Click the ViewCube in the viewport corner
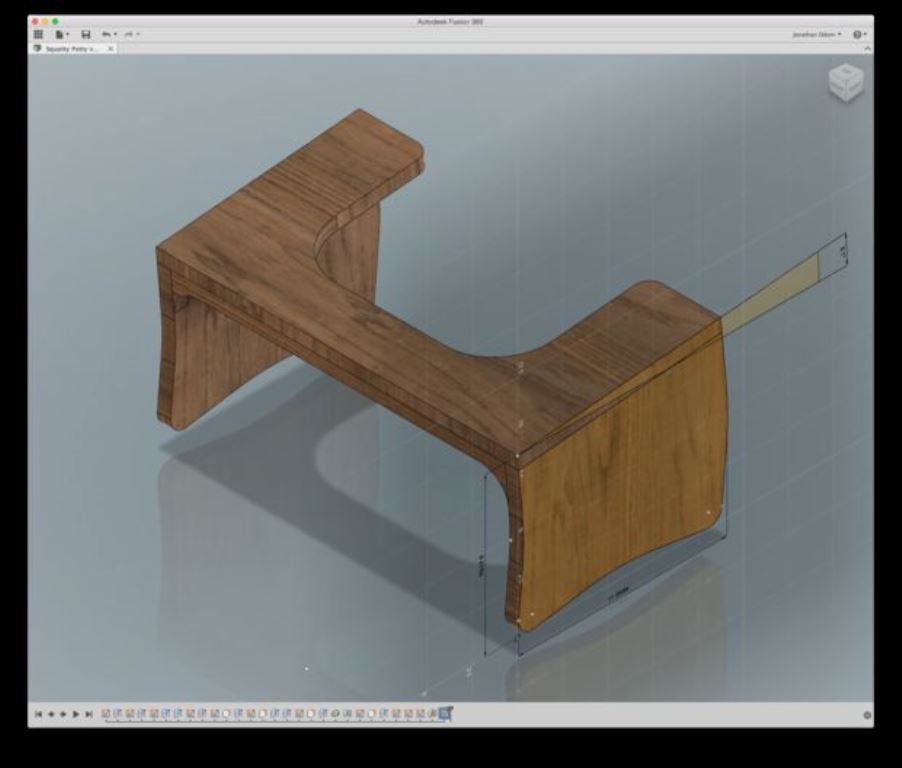Screen dimensions: 902x768 (x=845, y=82)
